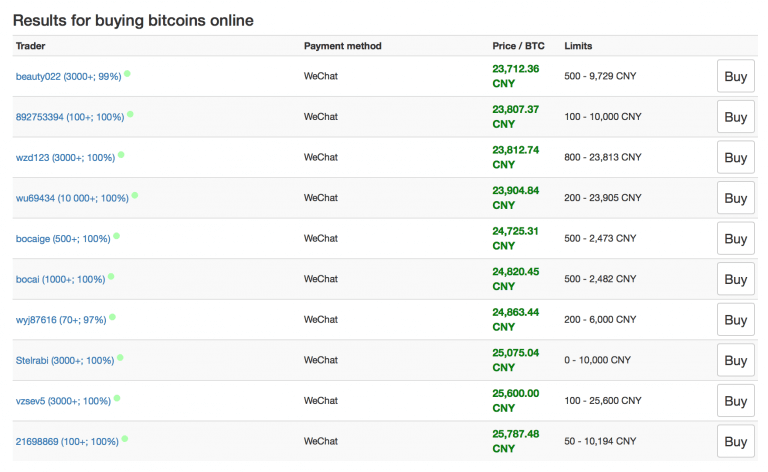
Task: Click green online status dot beside wyj87616
Action: [x=112, y=317]
